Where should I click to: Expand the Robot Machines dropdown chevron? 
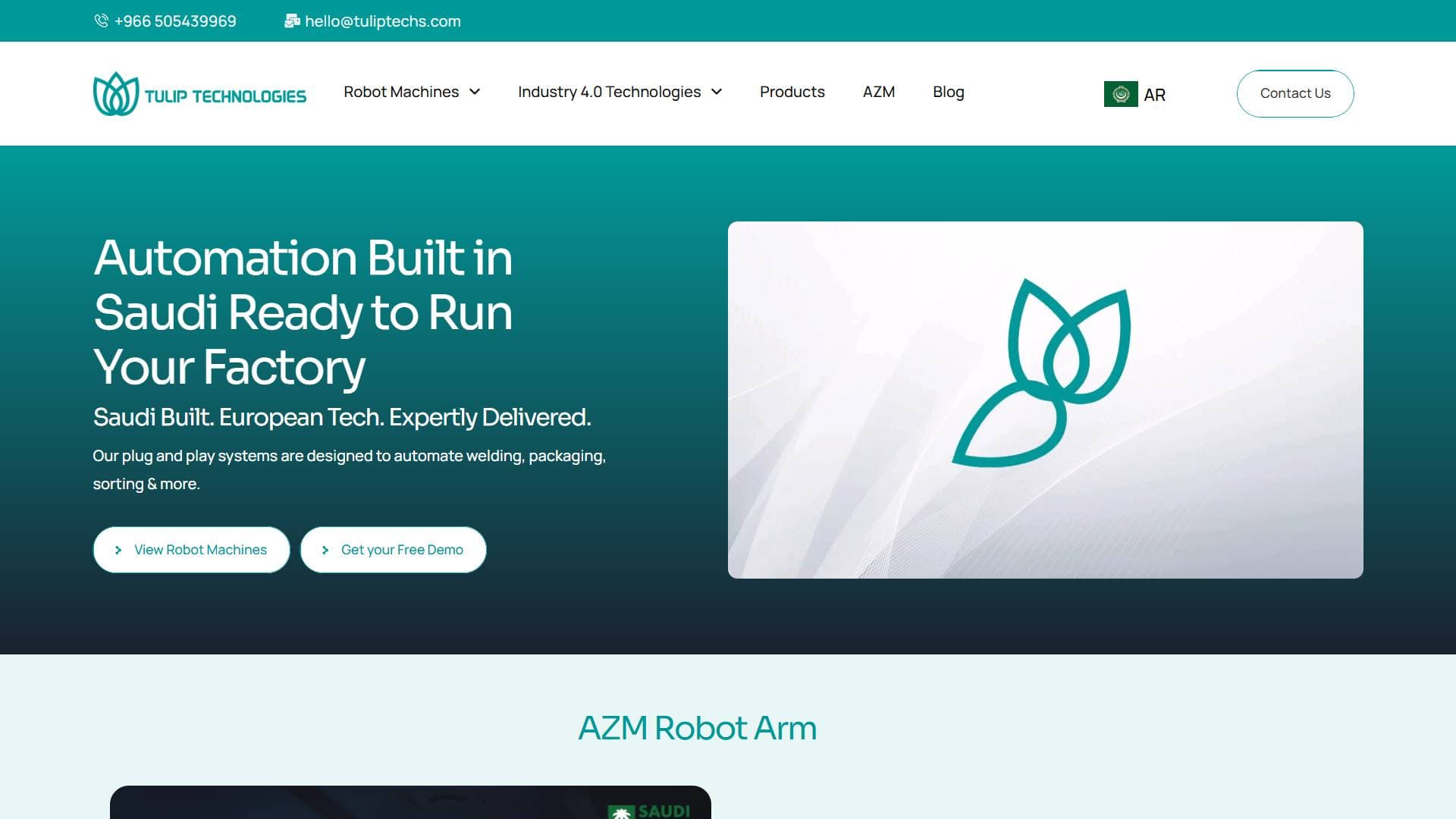(475, 92)
